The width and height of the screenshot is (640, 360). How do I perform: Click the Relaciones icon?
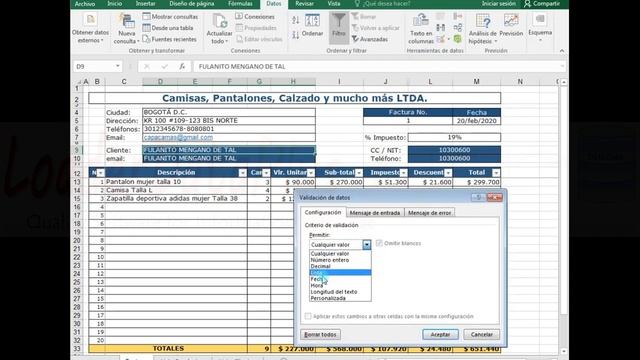tap(458, 28)
